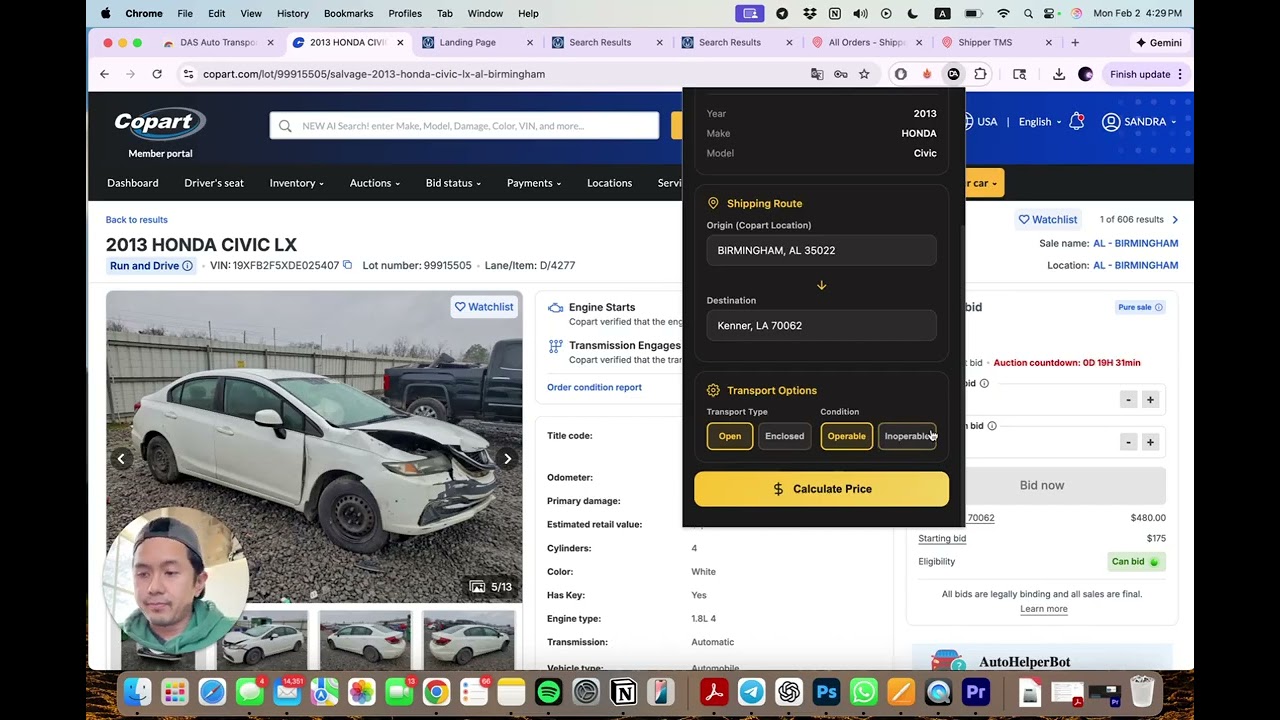Click Calculate Price button

tap(821, 489)
